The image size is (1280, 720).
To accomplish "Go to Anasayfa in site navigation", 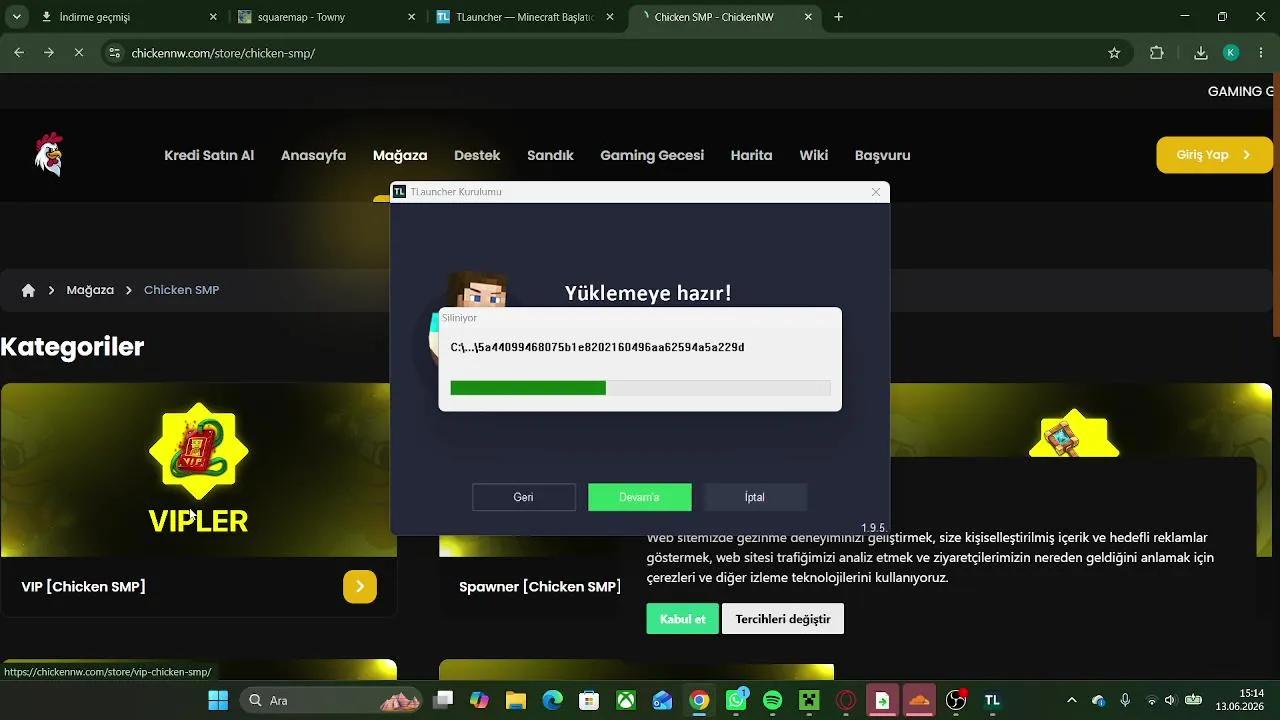I will click(313, 155).
